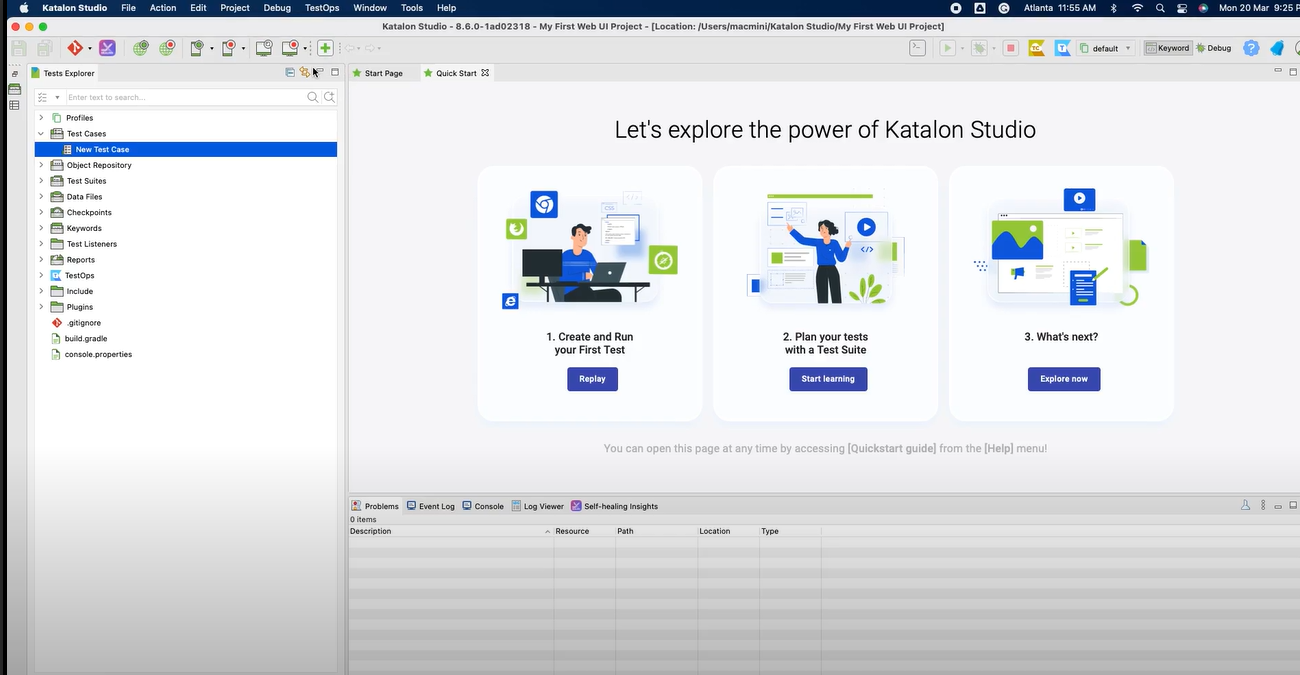1300x675 pixels.
Task: Click the red Stop icon
Action: pos(1011,48)
